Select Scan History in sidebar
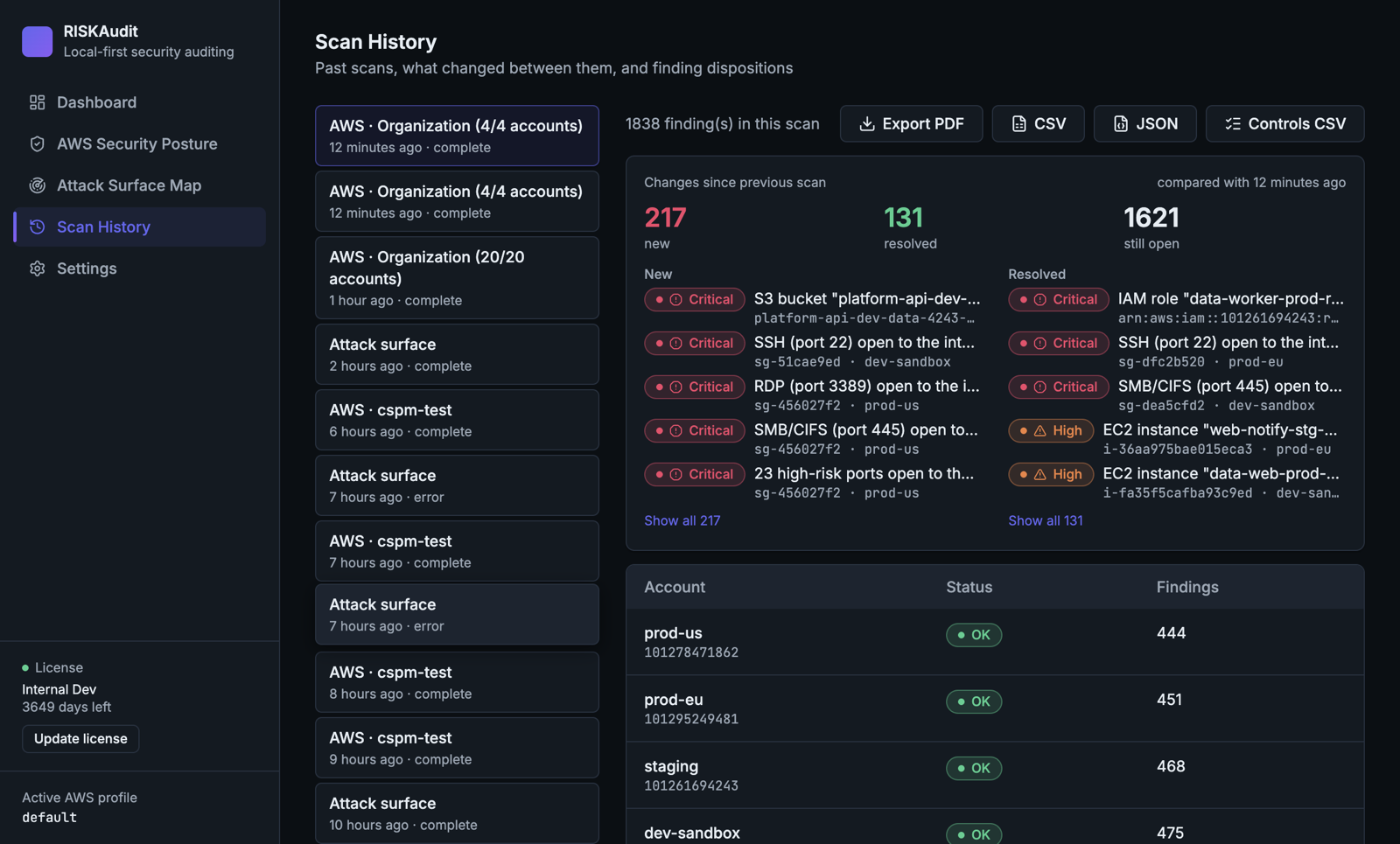 coord(140,227)
